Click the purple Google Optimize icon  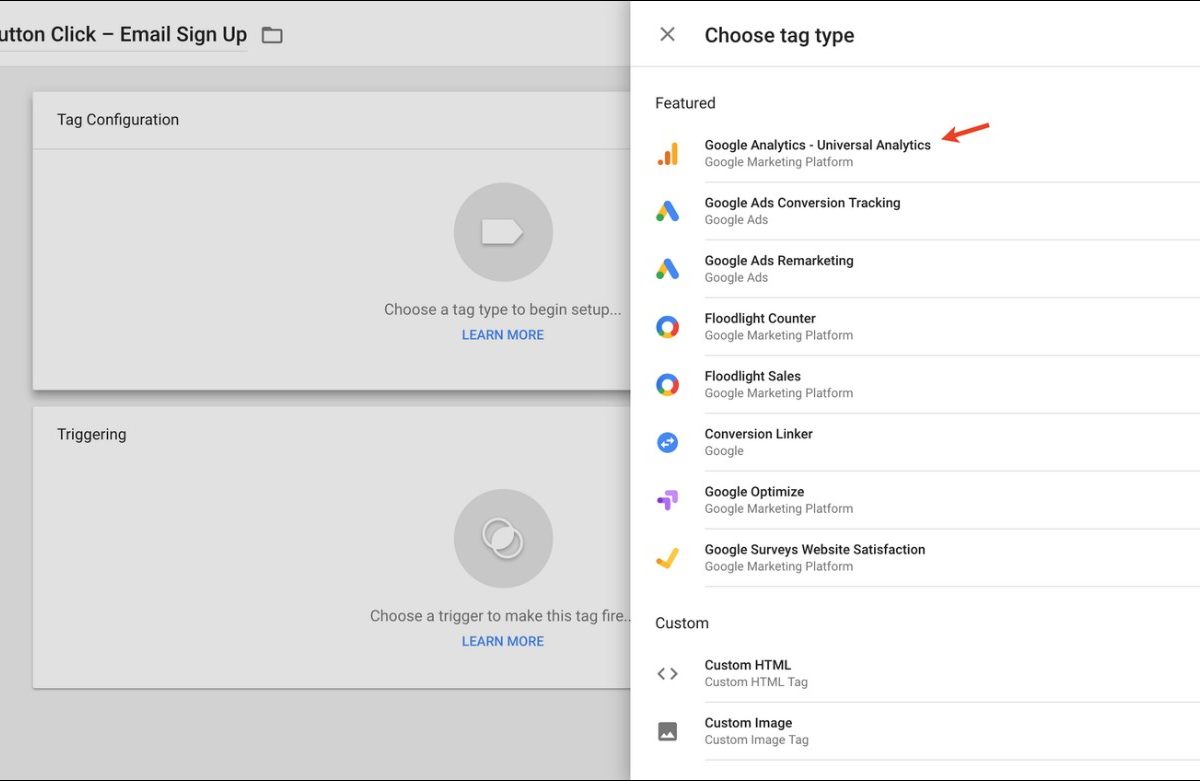667,500
